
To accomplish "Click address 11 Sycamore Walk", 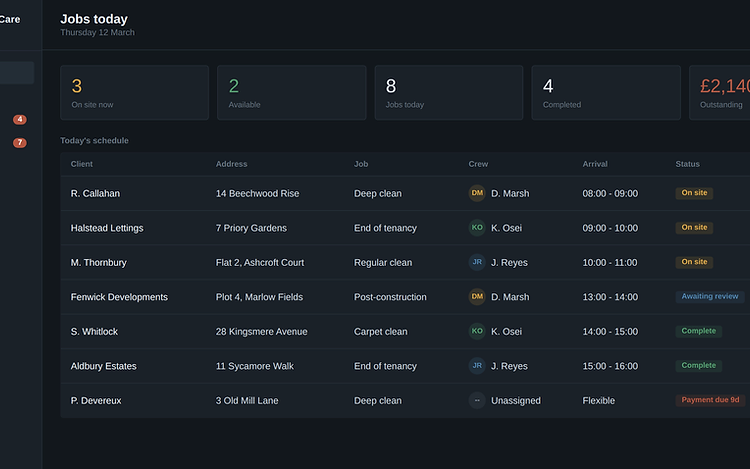I will (254, 366).
